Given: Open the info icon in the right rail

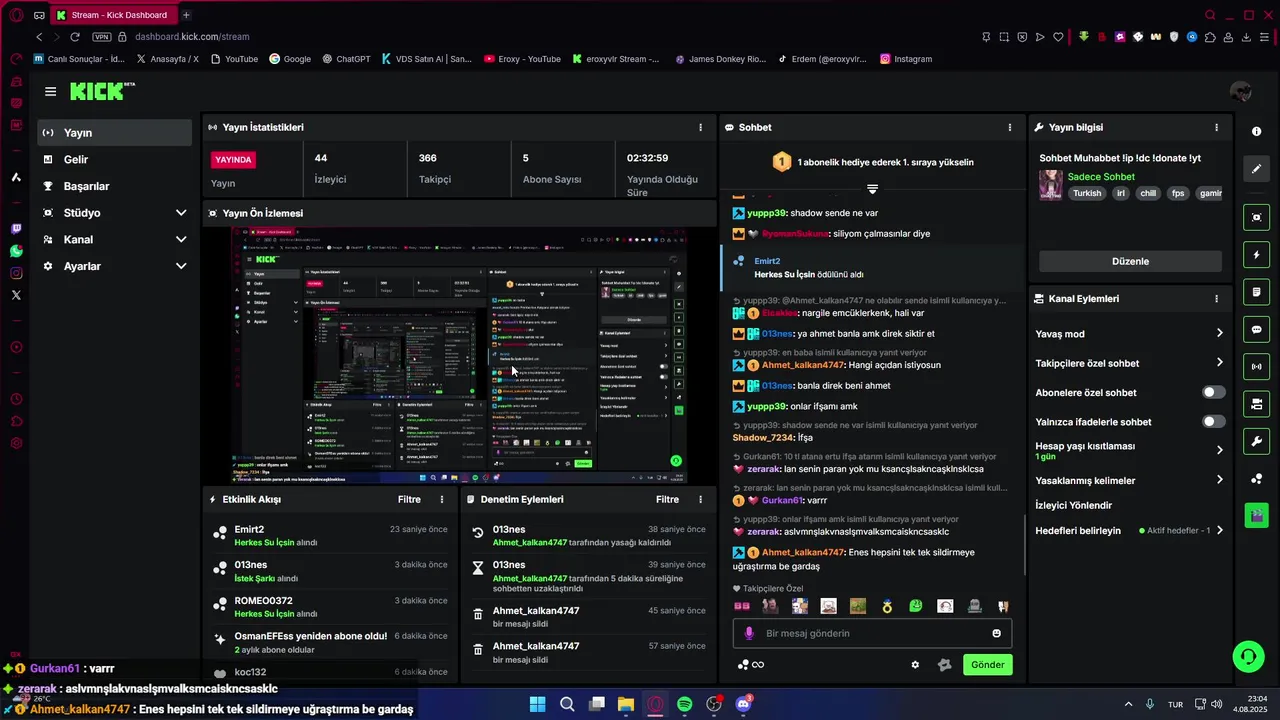Looking at the screenshot, I should (x=1256, y=131).
